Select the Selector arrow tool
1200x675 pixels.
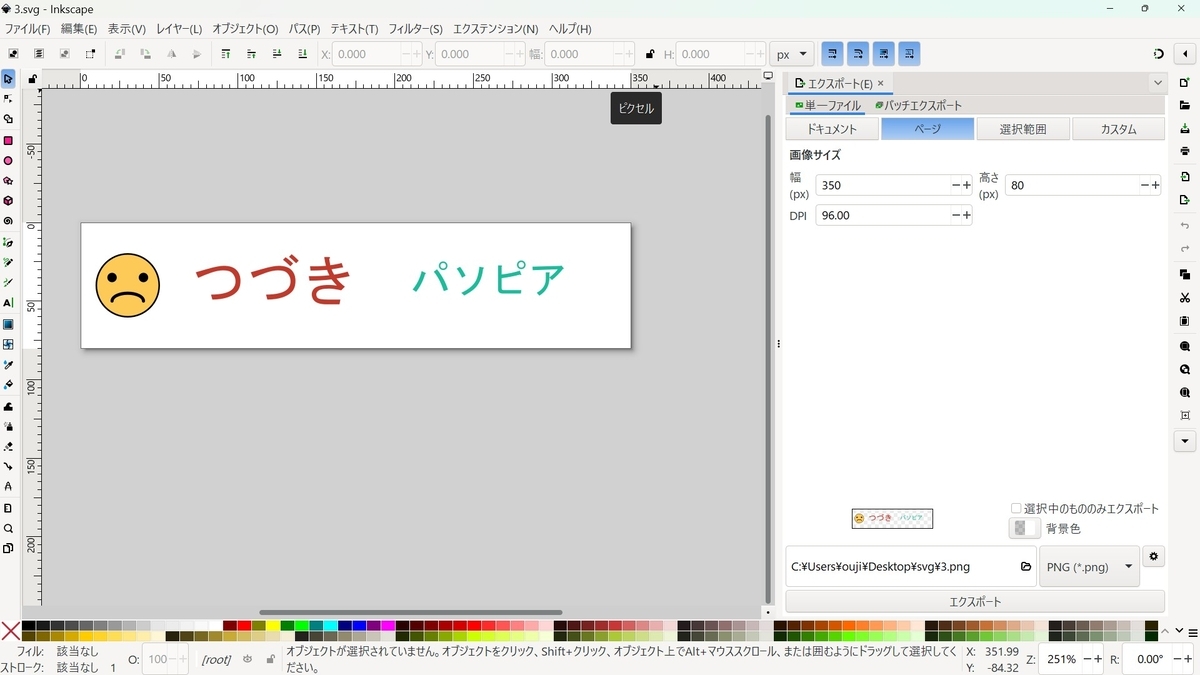tap(8, 78)
